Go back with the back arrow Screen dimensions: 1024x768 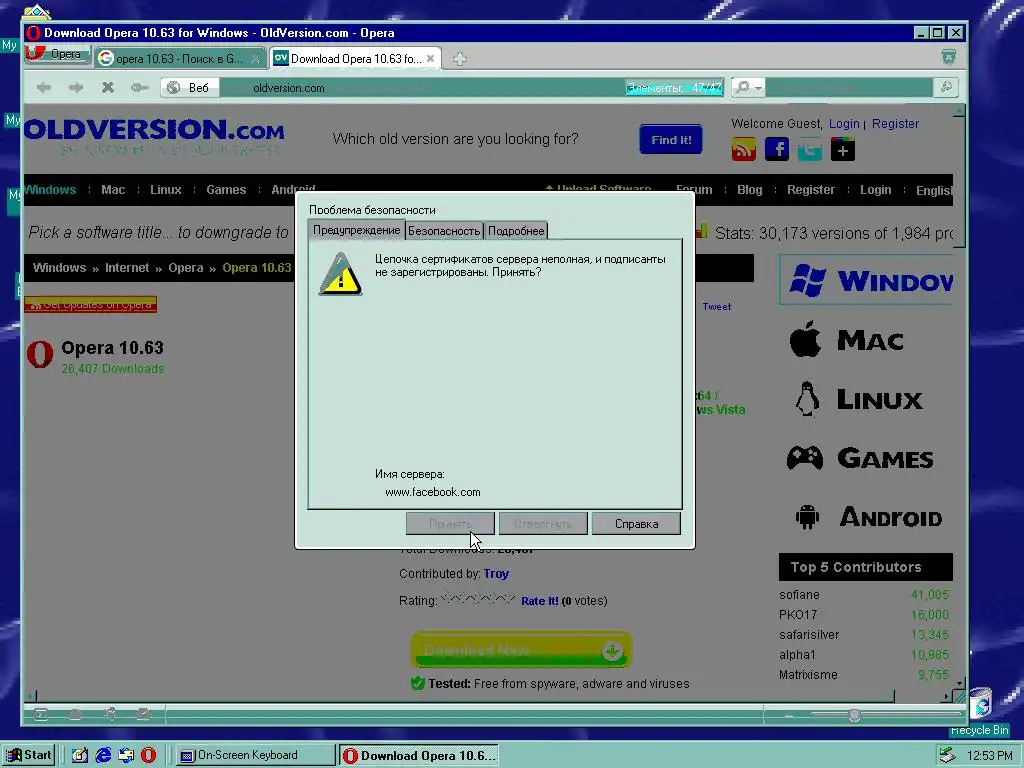pyautogui.click(x=44, y=88)
